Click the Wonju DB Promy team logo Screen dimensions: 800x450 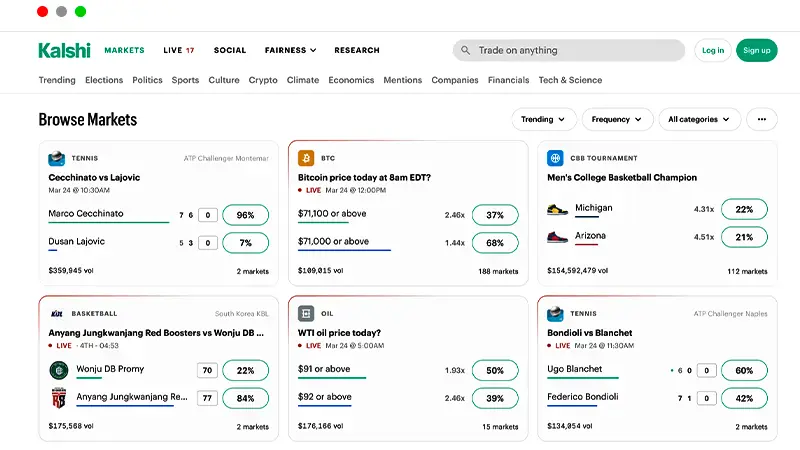(59, 370)
